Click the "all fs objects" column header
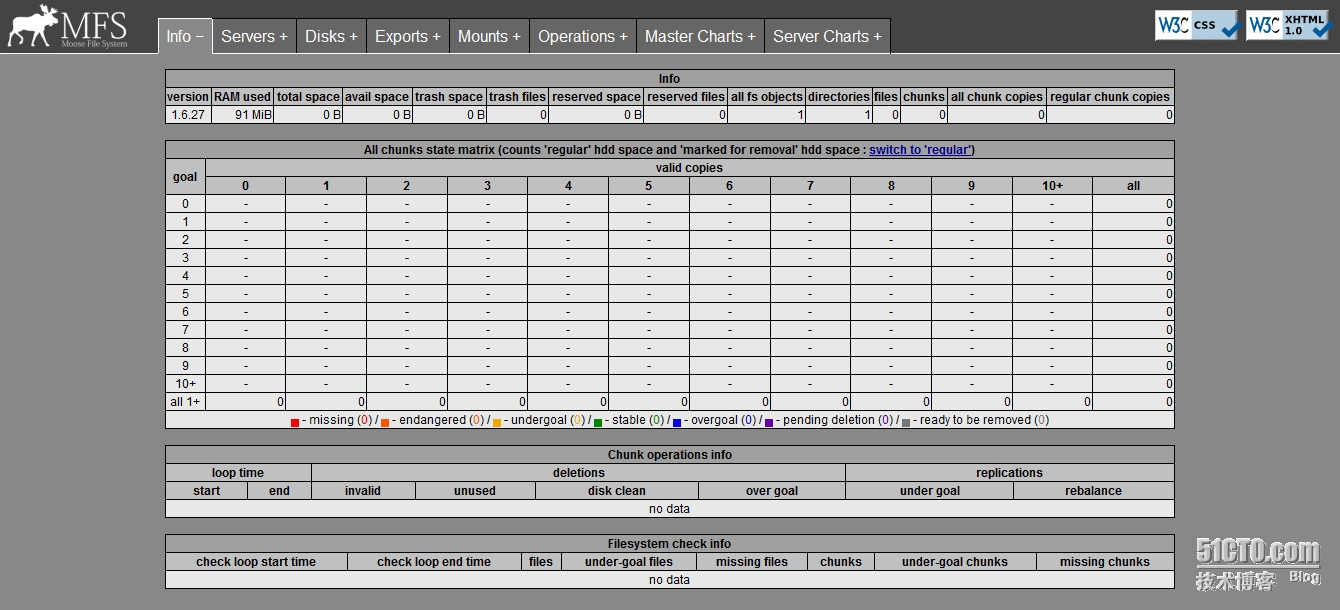The width and height of the screenshot is (1340, 610). coord(767,97)
